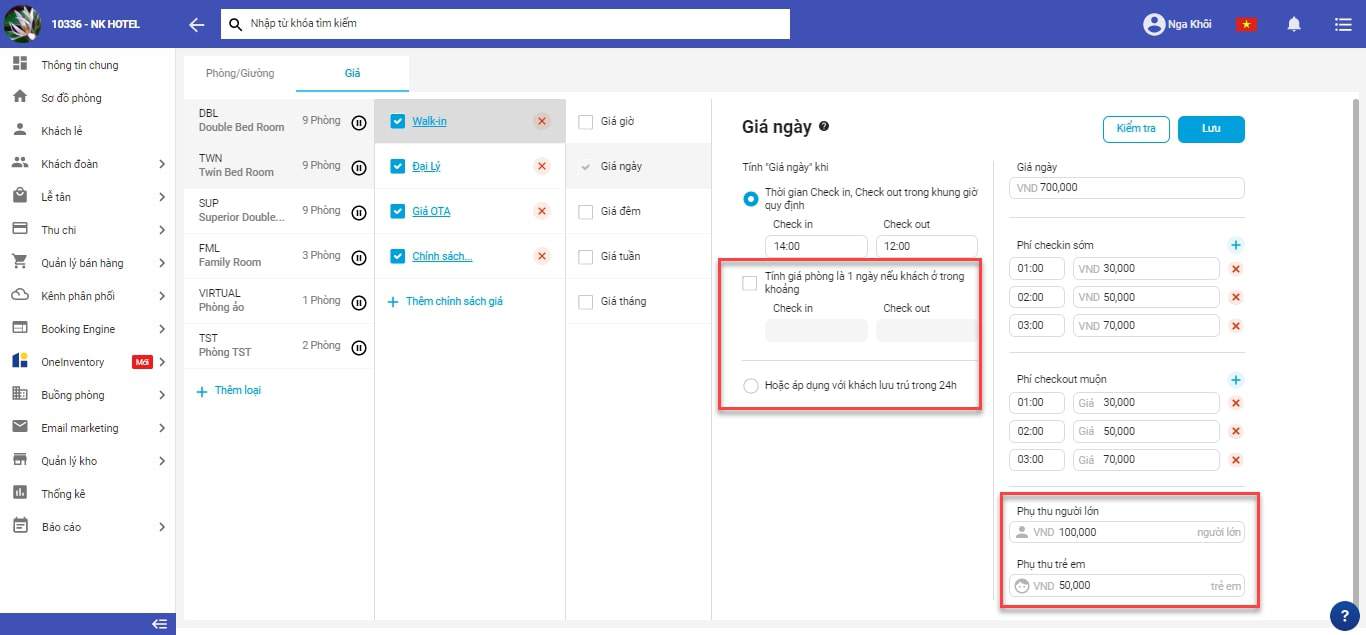The height and width of the screenshot is (635, 1366).
Task: Delete the Đại Lý price policy
Action: 542,166
